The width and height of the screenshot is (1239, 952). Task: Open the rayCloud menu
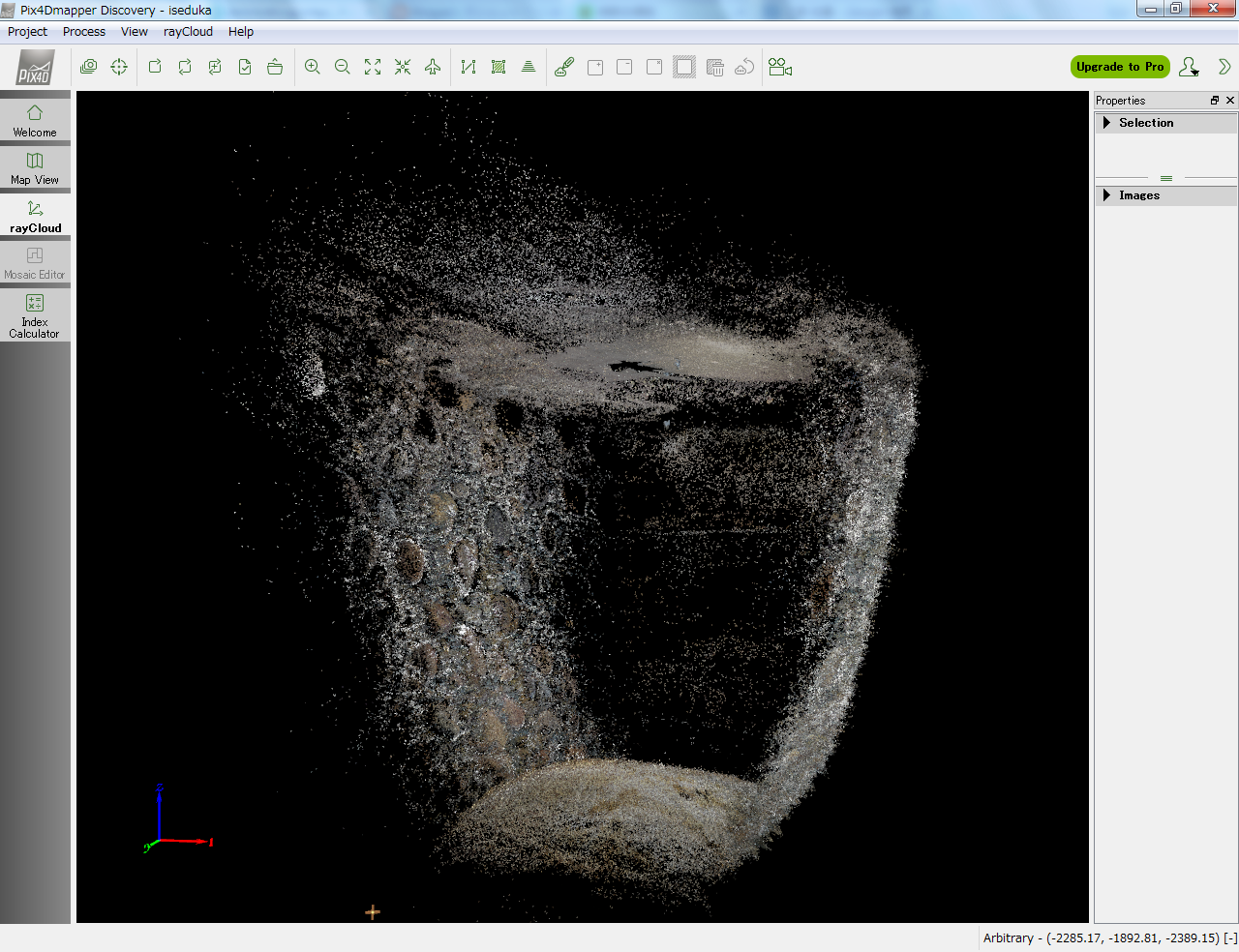click(x=188, y=32)
